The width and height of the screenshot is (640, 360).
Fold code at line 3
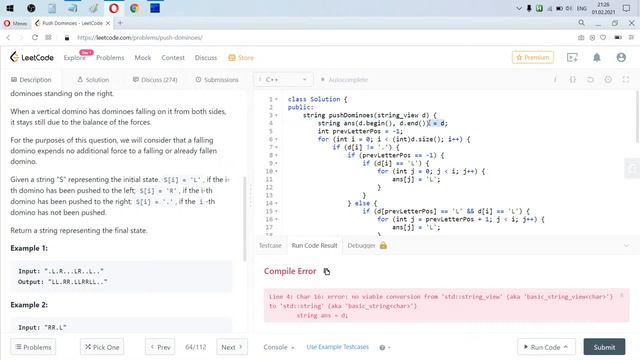coord(276,115)
